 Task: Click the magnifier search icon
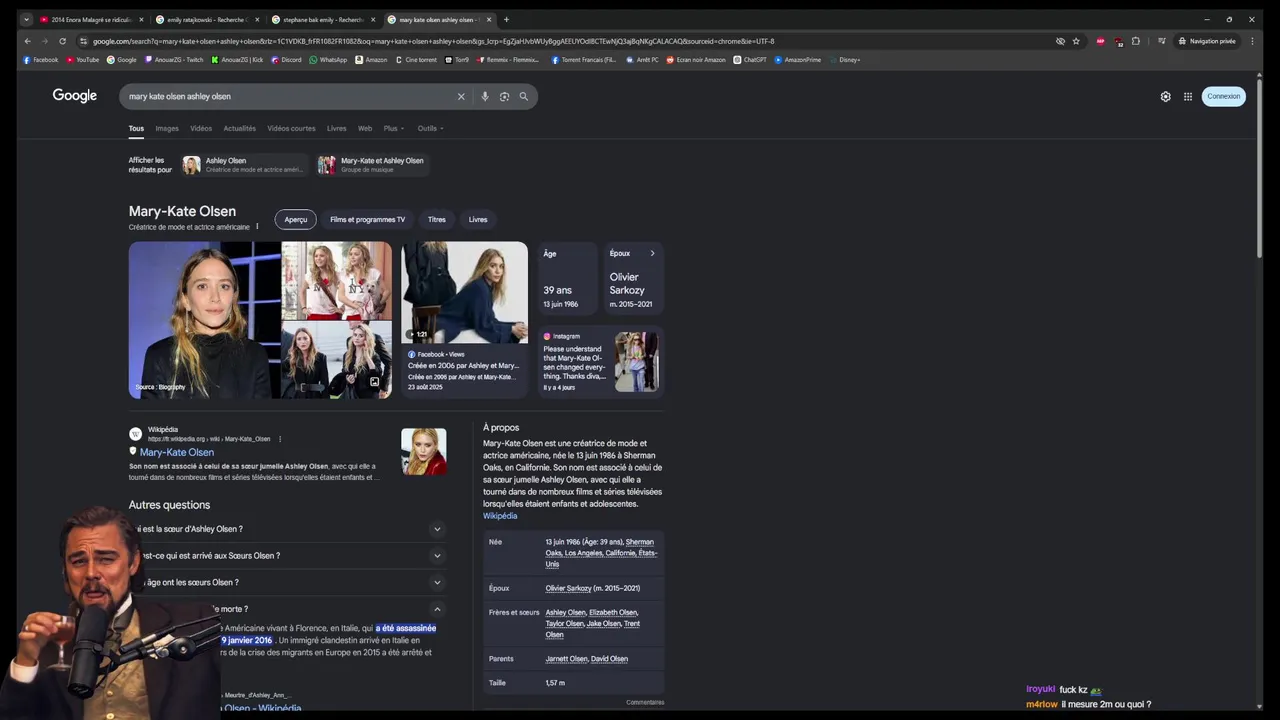pos(523,97)
